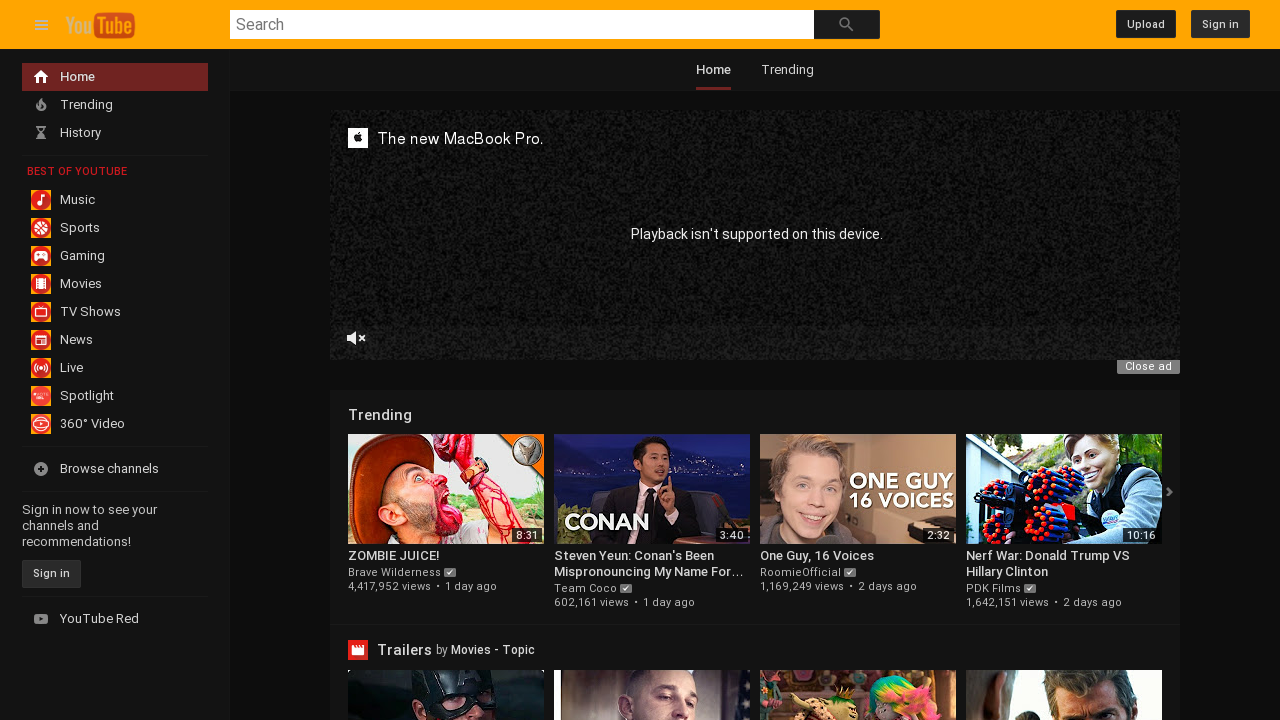The width and height of the screenshot is (1280, 720).
Task: Open the Movies film icon
Action: 41,284
